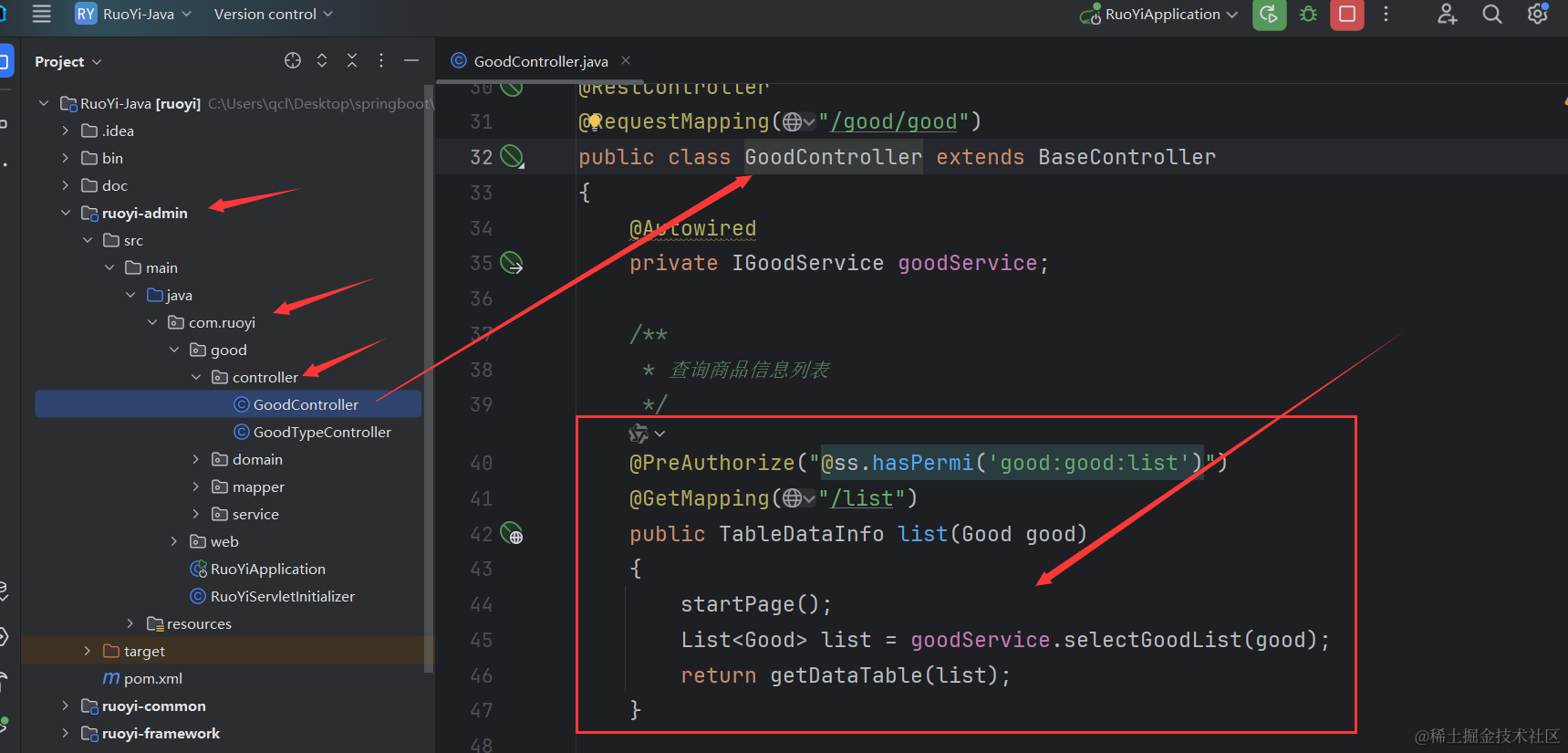Stop the running application
This screenshot has height=753, width=1568.
pyautogui.click(x=1346, y=15)
